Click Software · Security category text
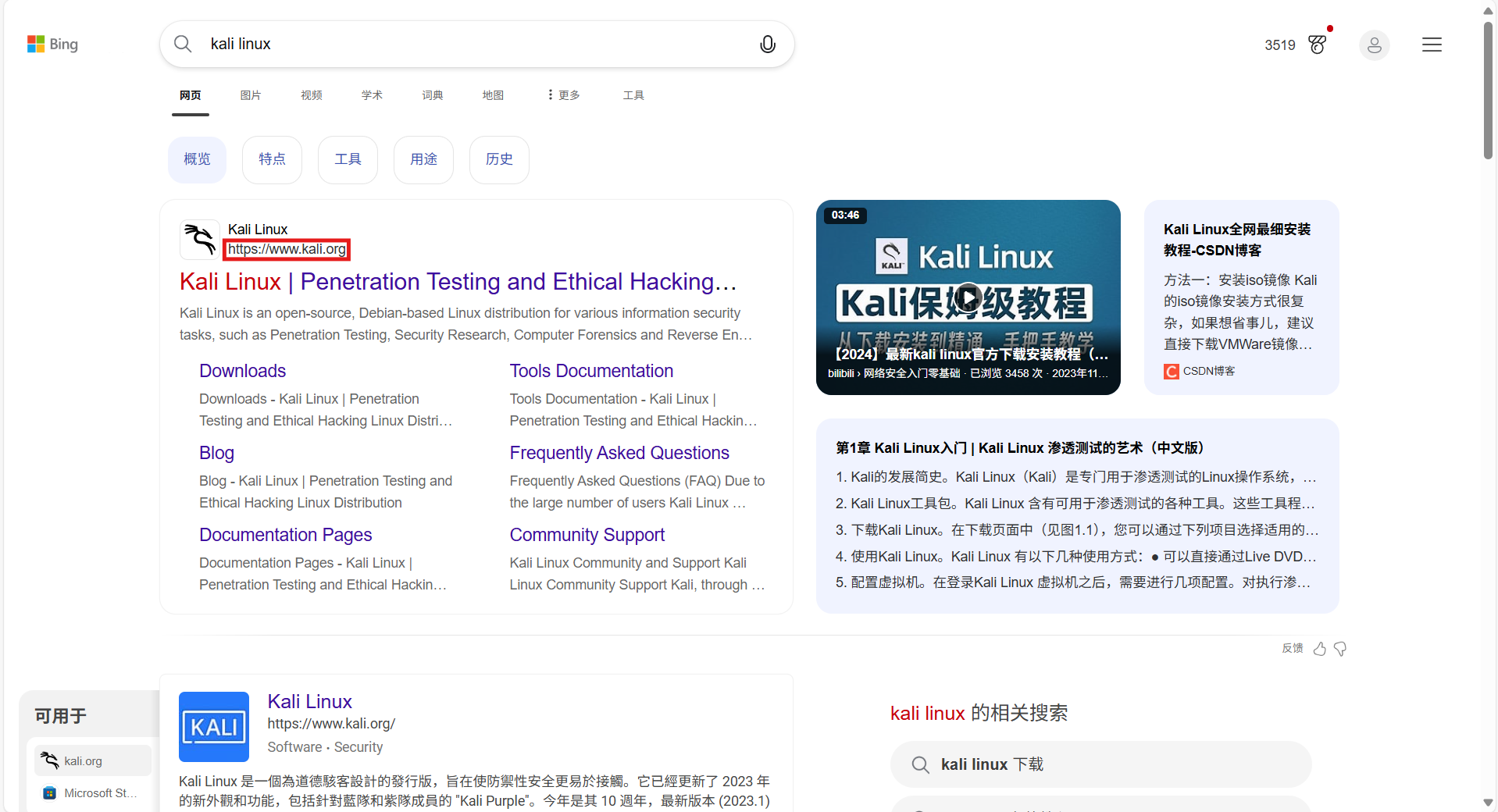Image resolution: width=1498 pixels, height=812 pixels. tap(325, 747)
